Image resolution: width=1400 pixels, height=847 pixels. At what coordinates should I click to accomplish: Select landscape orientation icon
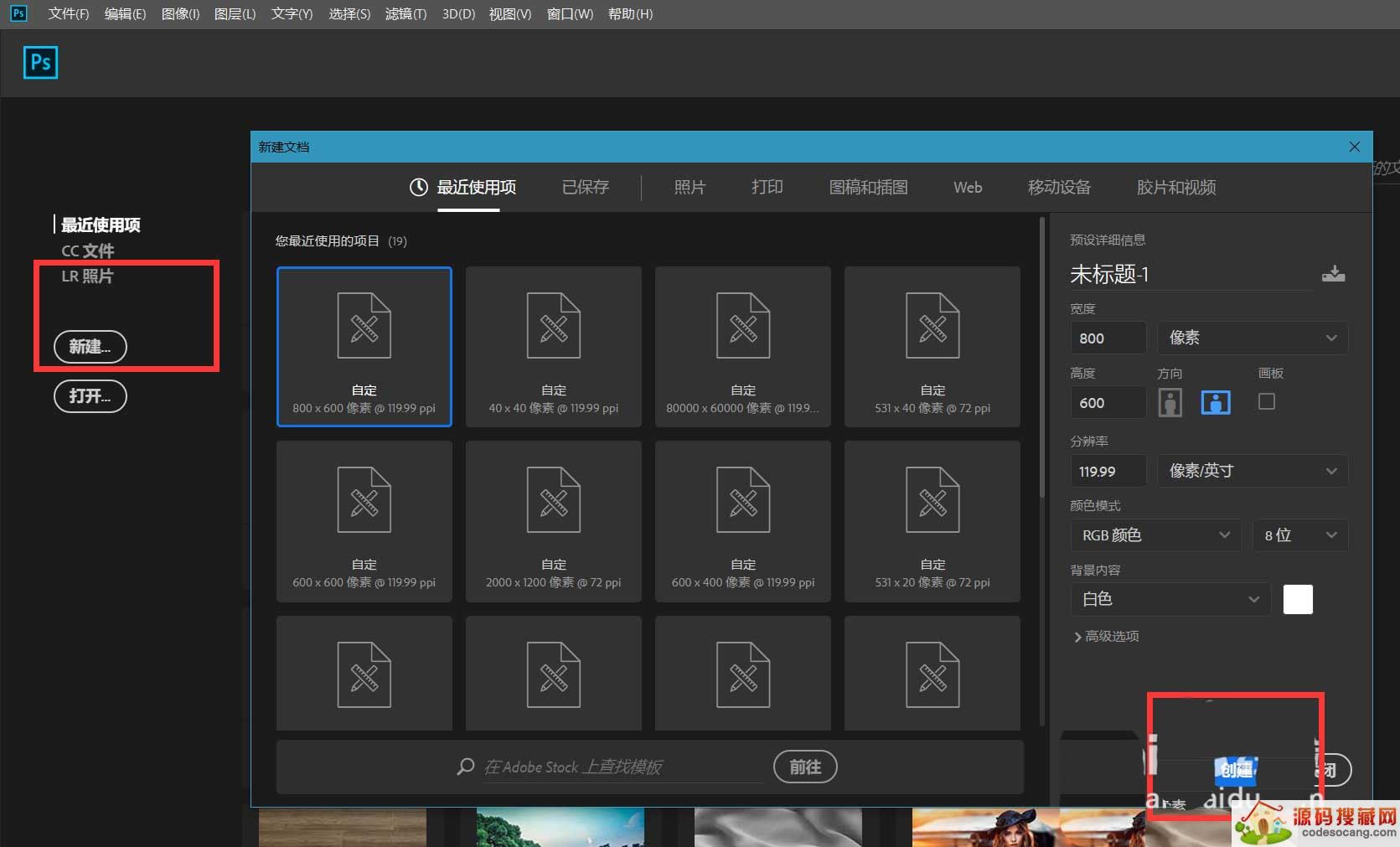point(1216,402)
